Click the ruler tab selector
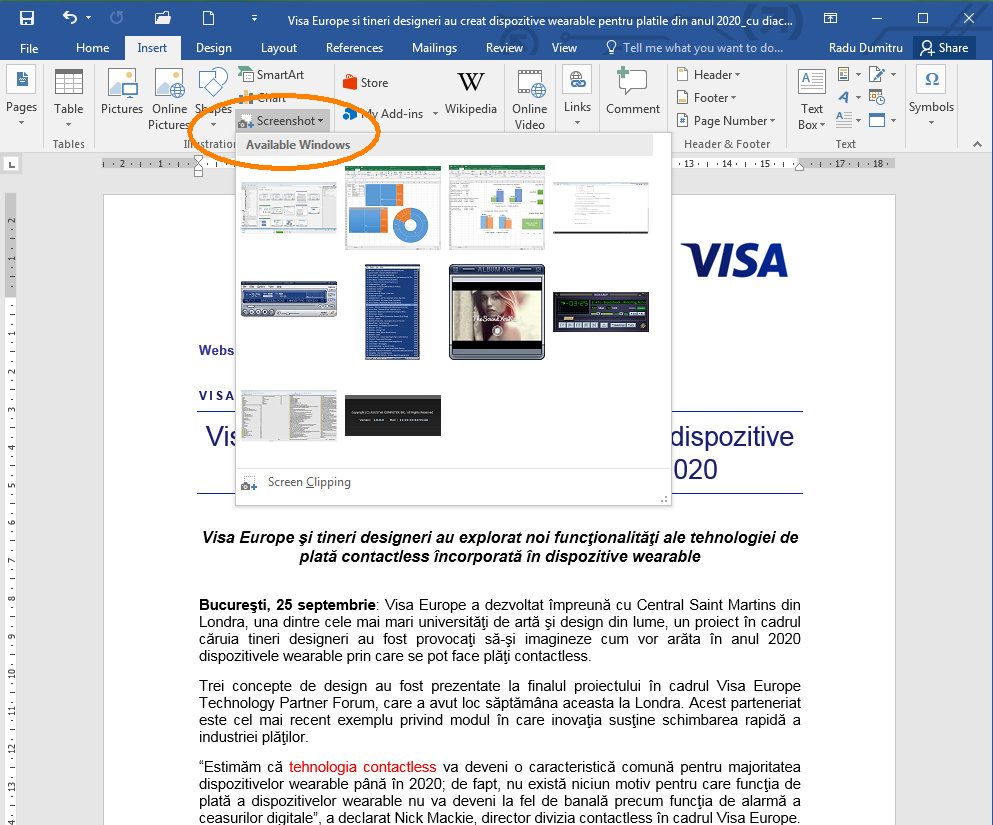Image resolution: width=993 pixels, height=825 pixels. pyautogui.click(x=11, y=165)
